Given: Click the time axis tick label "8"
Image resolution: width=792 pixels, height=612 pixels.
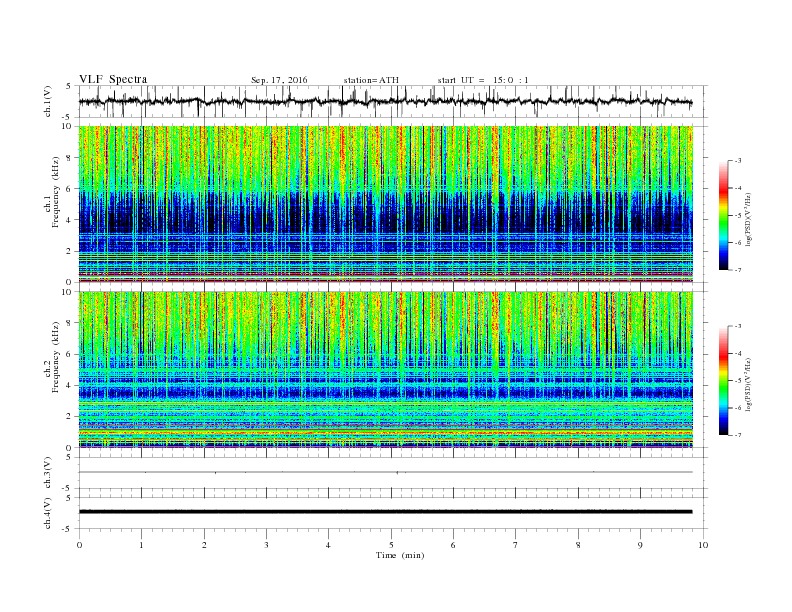Looking at the screenshot, I should 578,545.
